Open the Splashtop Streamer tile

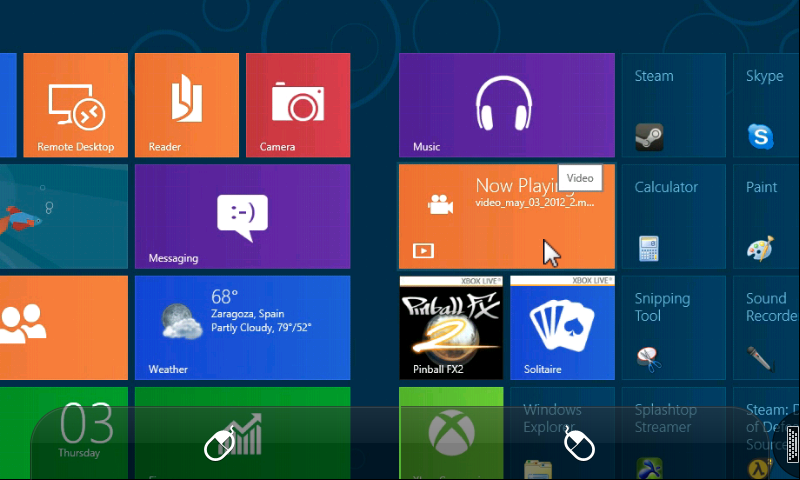pos(673,433)
